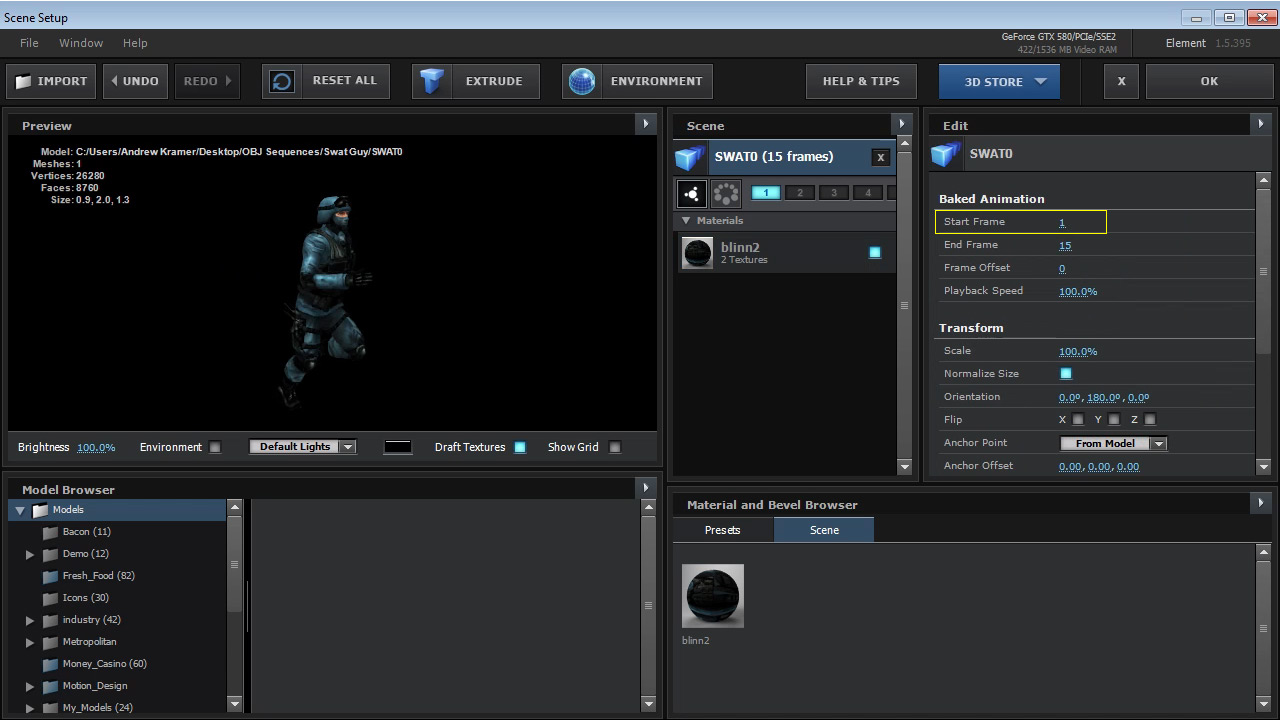Open the Environment globe icon
1280x720 pixels.
(x=582, y=82)
